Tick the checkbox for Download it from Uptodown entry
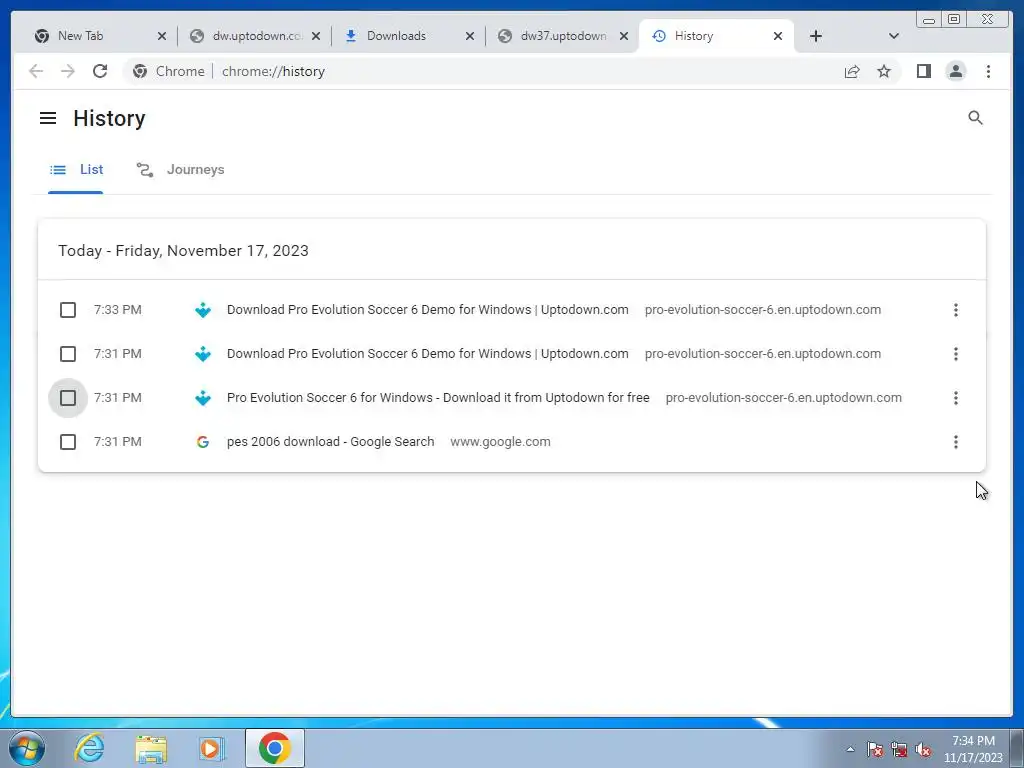This screenshot has height=768, width=1024. pyautogui.click(x=68, y=398)
